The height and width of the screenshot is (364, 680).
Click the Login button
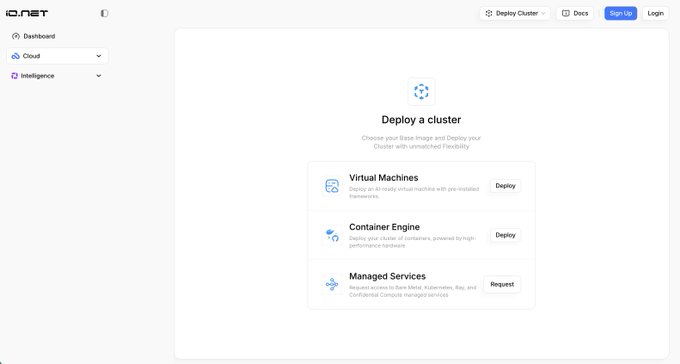[x=655, y=13]
